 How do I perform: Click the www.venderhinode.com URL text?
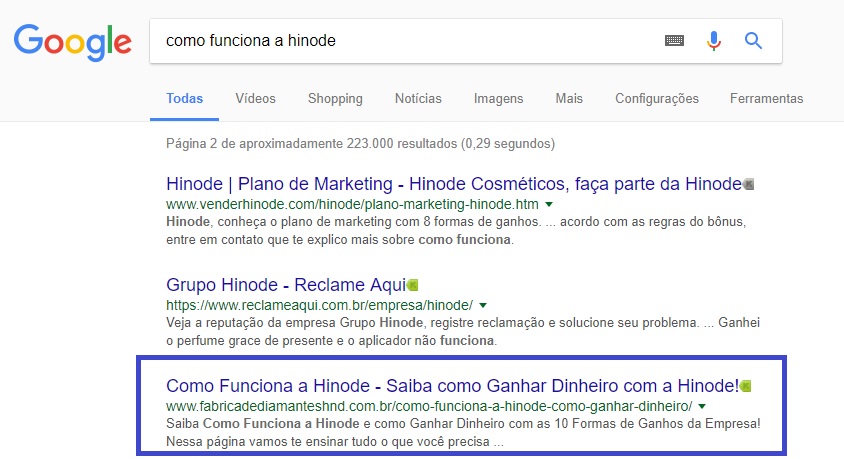(352, 204)
